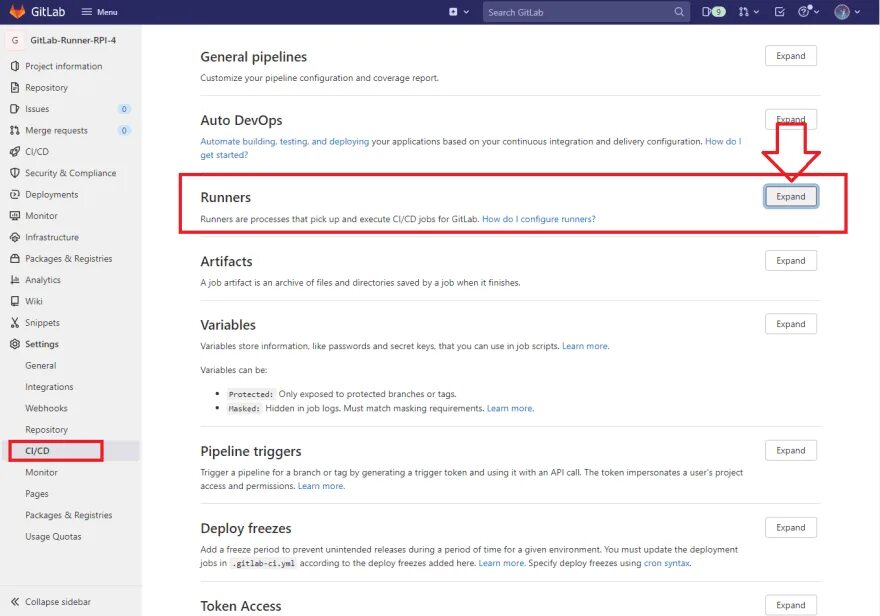Viewport: 880px width, 616px height.
Task: Expand the General pipelines section
Action: point(790,56)
